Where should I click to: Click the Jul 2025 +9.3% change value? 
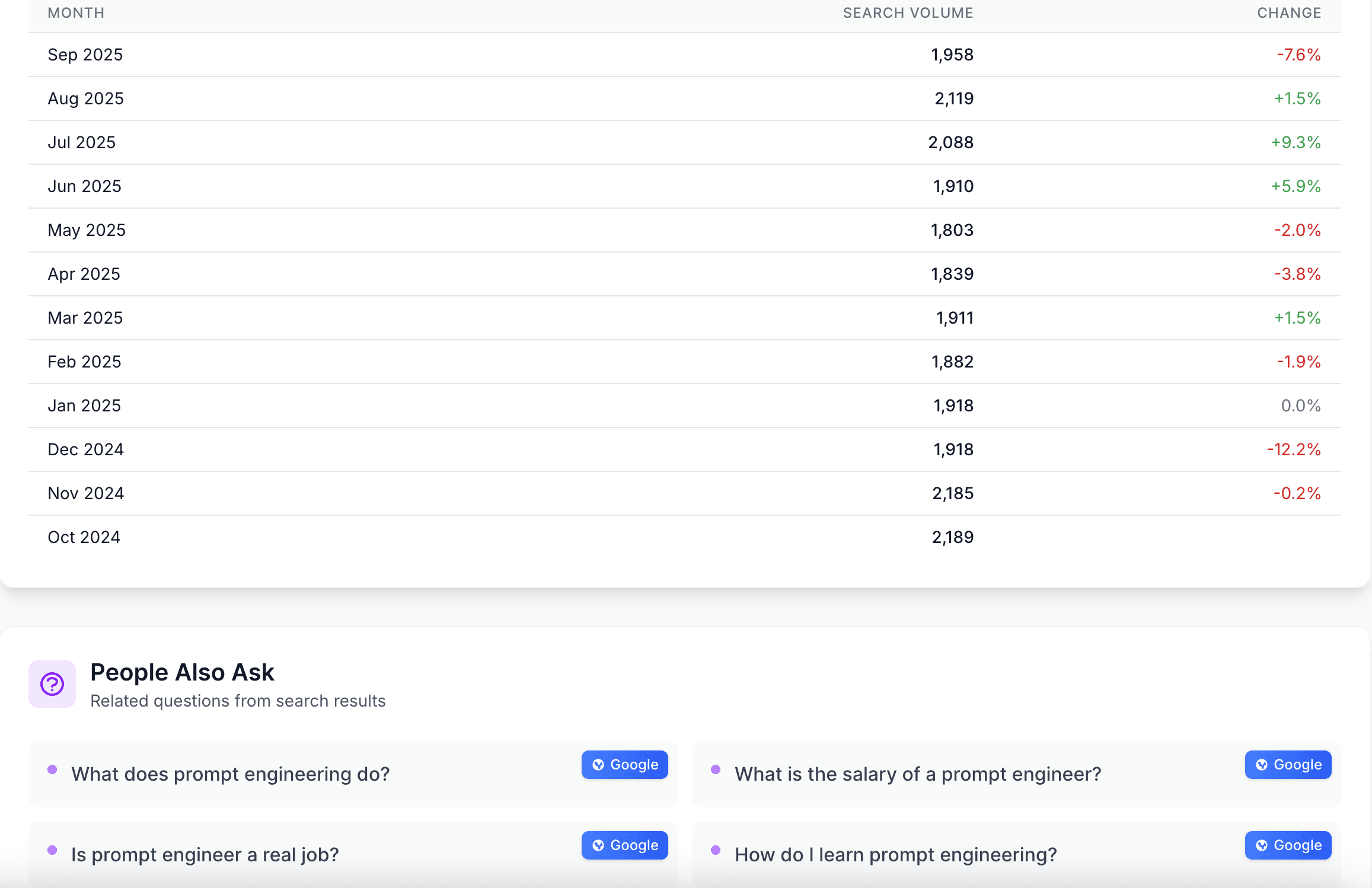coord(1296,142)
